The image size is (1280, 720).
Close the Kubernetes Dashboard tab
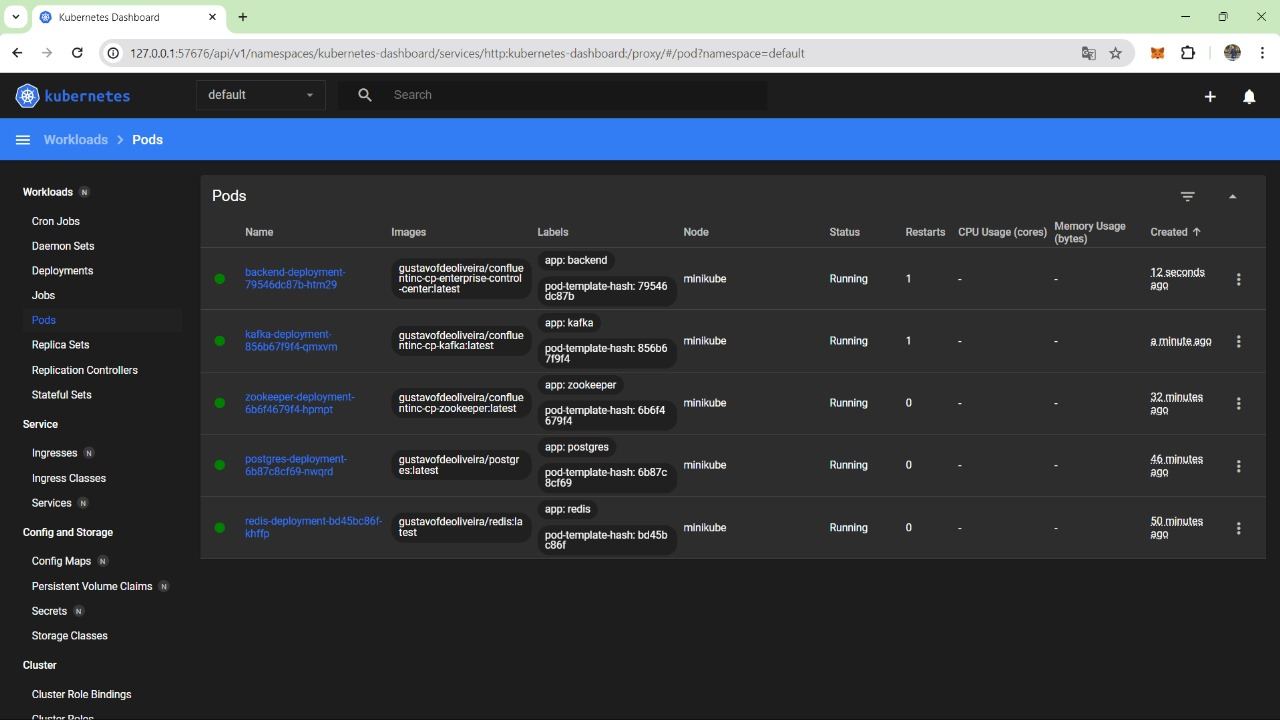coord(213,17)
